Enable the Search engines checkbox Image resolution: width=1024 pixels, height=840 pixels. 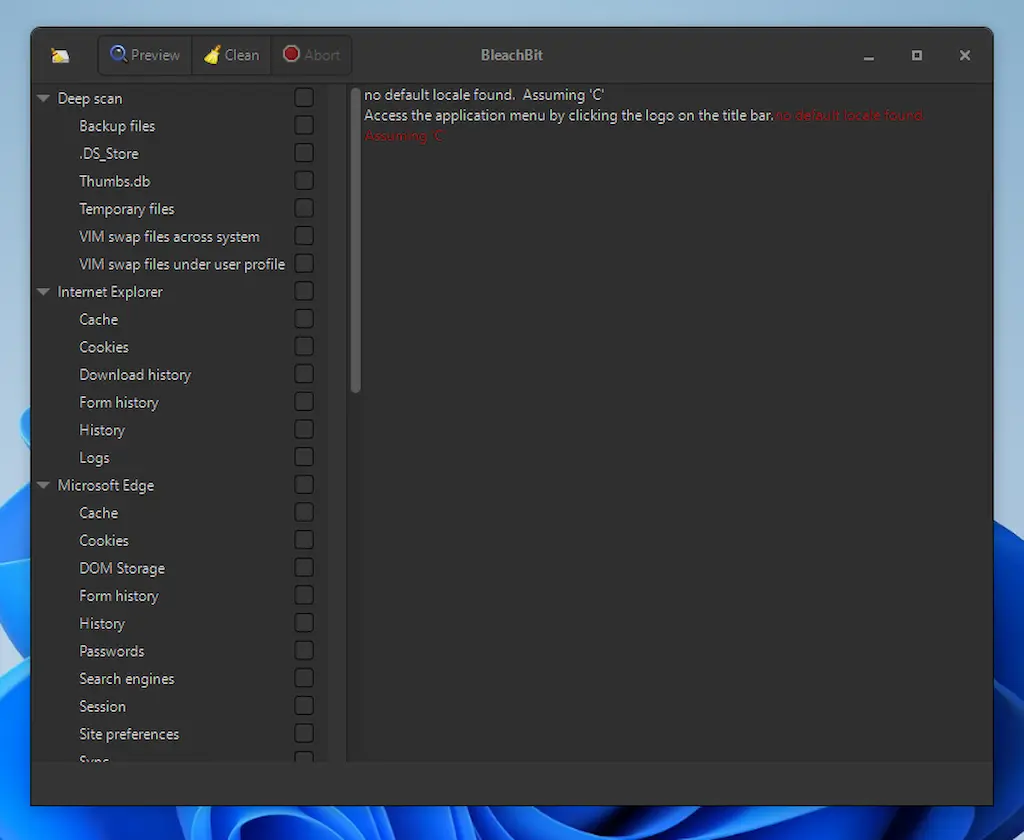304,678
